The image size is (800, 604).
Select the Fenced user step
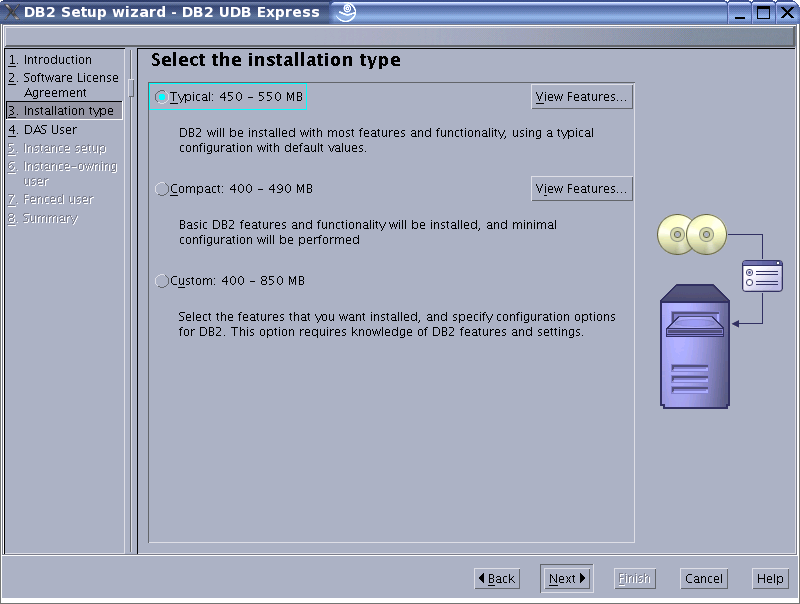tap(51, 199)
